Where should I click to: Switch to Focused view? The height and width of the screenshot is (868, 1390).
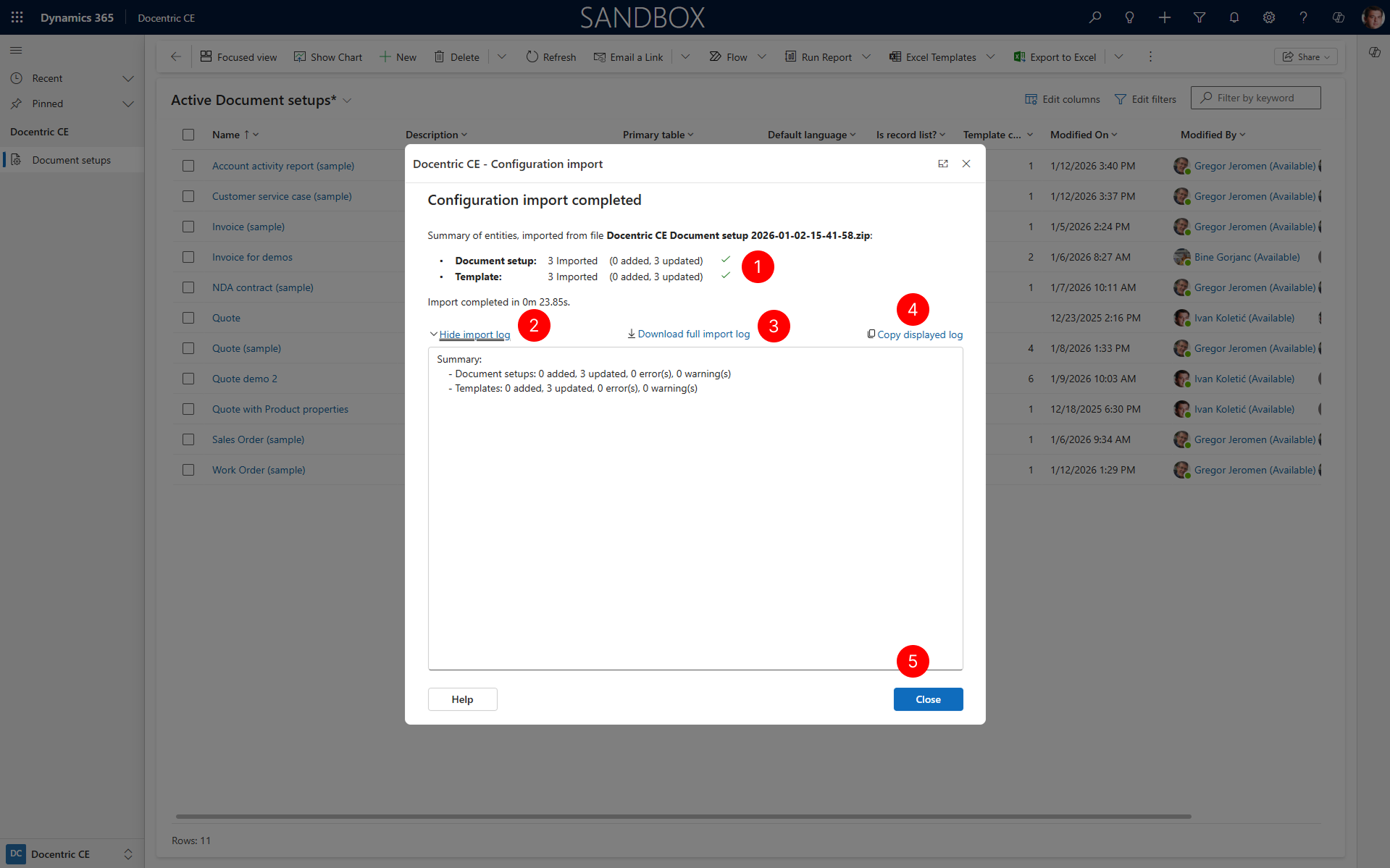click(x=239, y=56)
